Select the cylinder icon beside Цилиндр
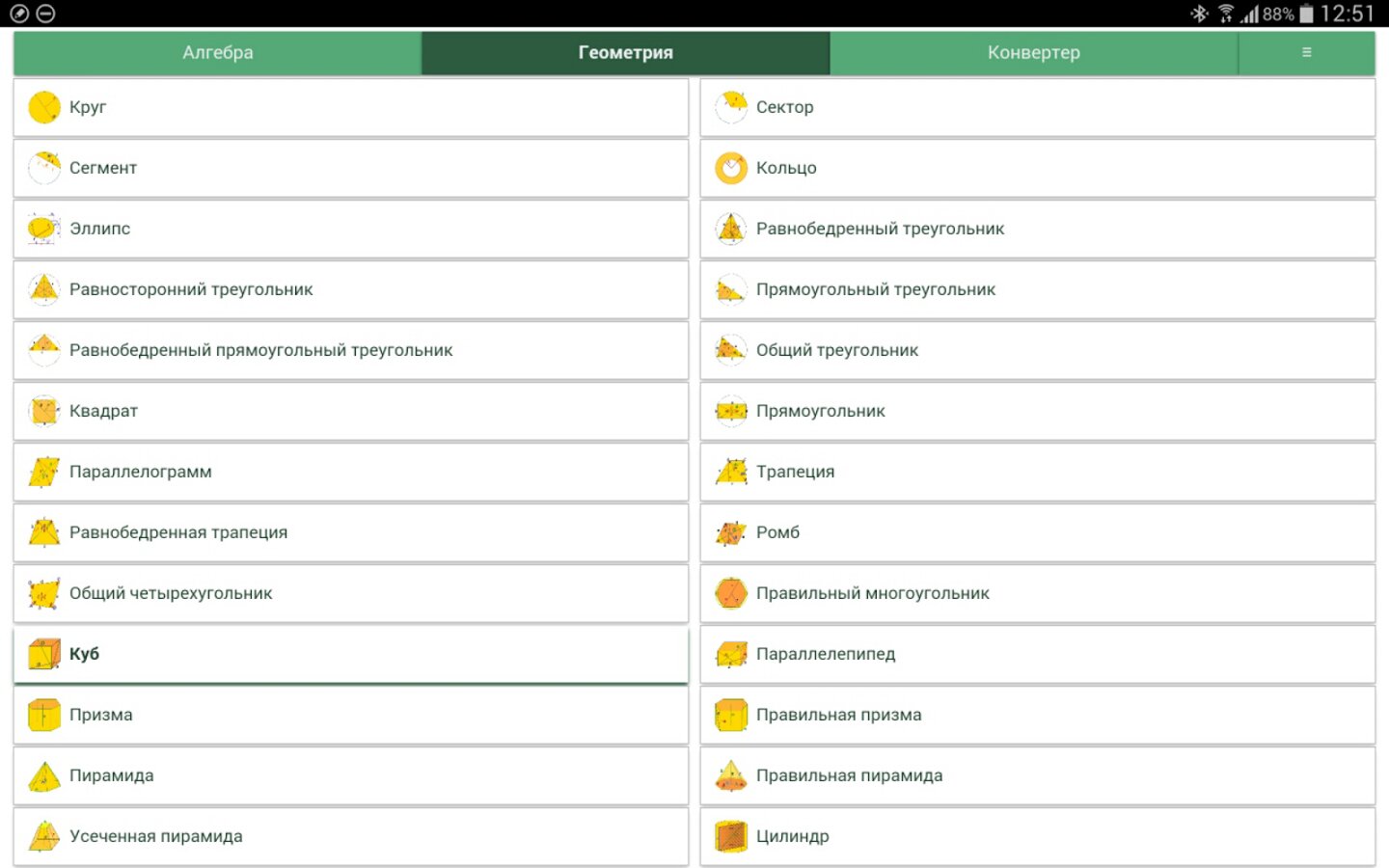 731,836
